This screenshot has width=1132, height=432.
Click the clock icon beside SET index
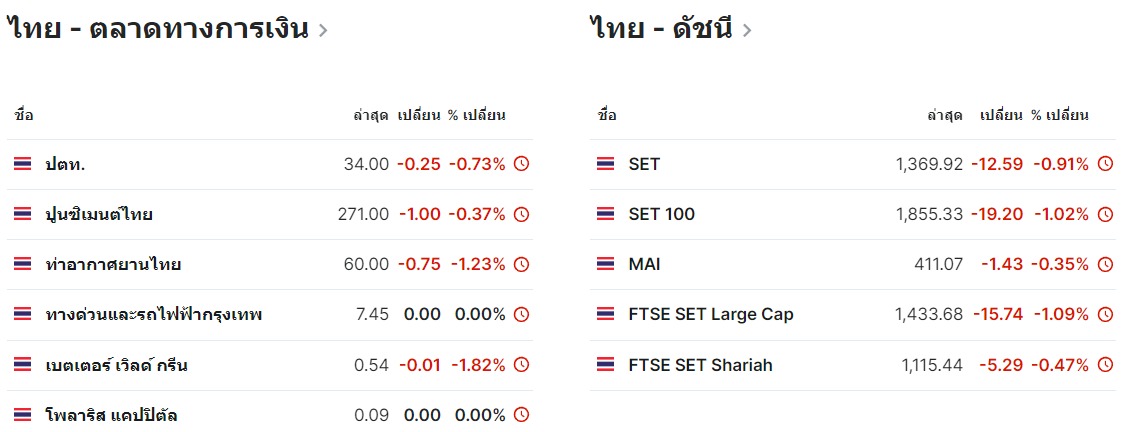point(1105,164)
